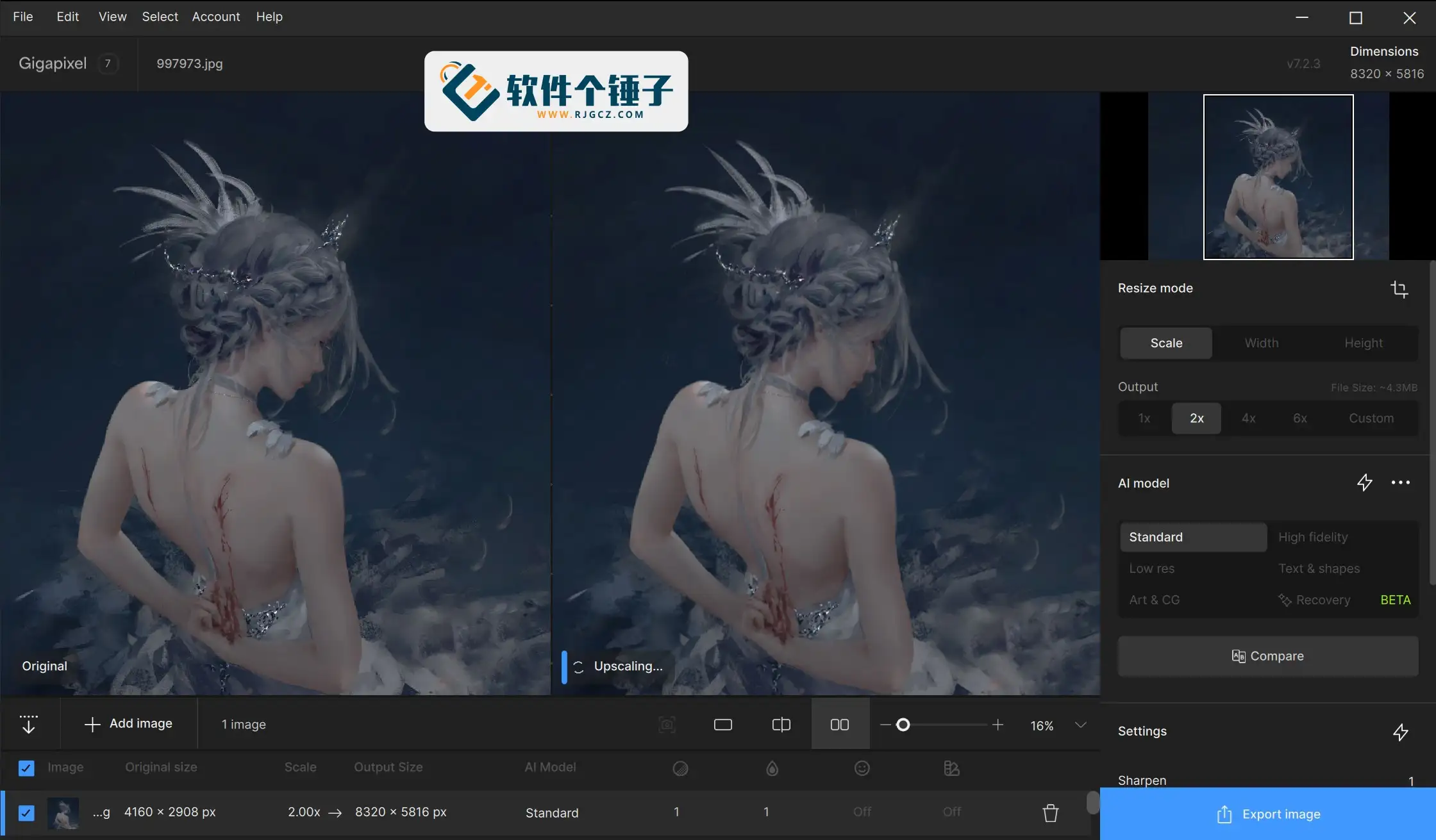The image size is (1436, 840).
Task: Choose 2x output scale
Action: coord(1197,418)
